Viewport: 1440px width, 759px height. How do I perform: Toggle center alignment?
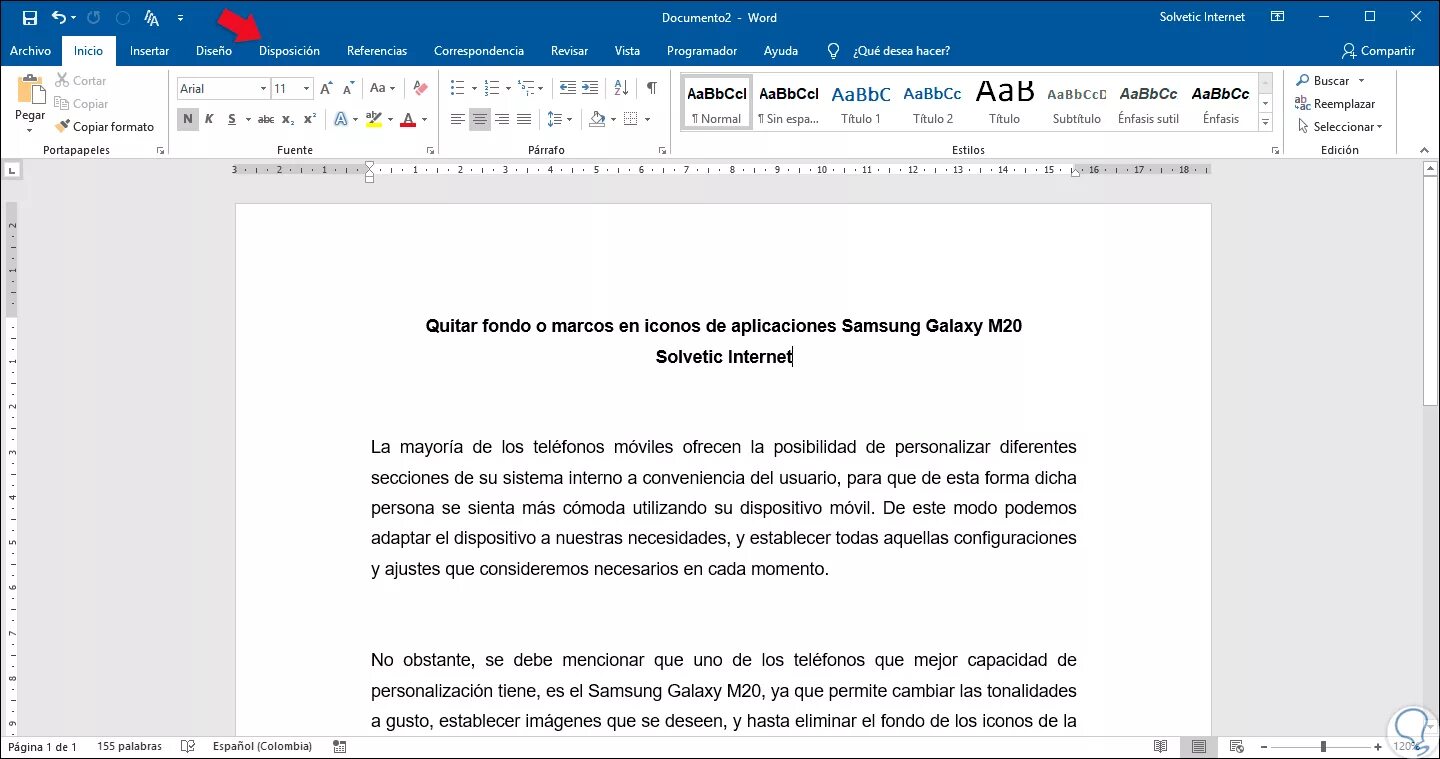(x=480, y=119)
